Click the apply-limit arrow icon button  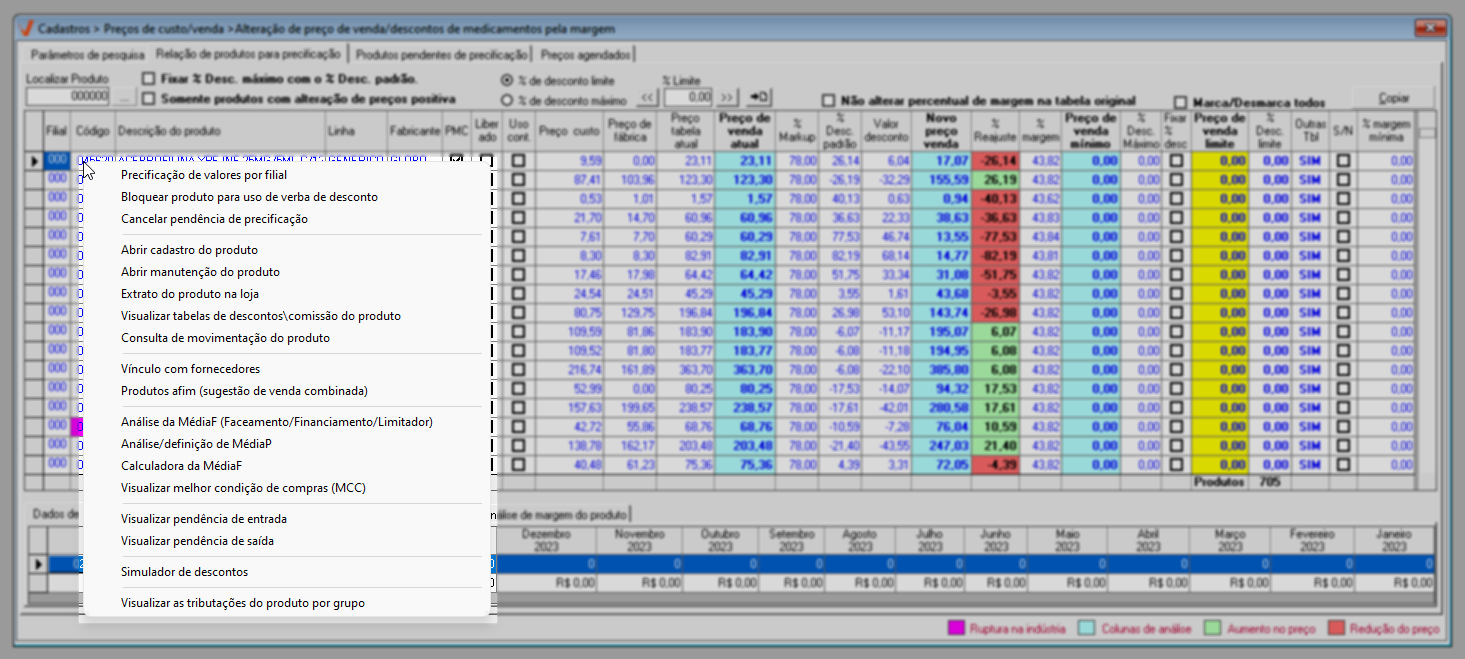pos(760,97)
